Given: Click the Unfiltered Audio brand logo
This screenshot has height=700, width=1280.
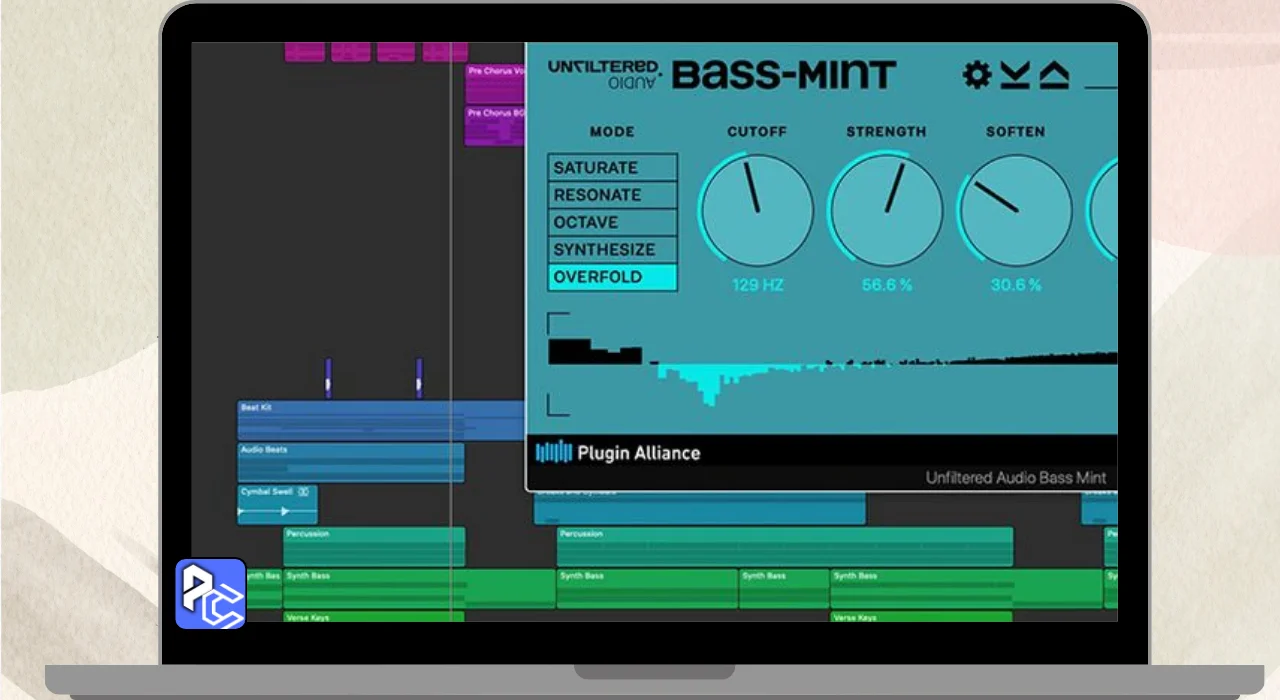Looking at the screenshot, I should coord(605,75).
